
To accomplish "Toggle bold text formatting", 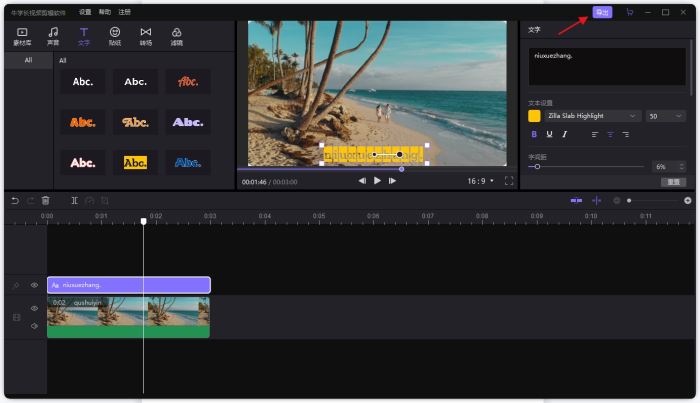I will click(x=534, y=134).
